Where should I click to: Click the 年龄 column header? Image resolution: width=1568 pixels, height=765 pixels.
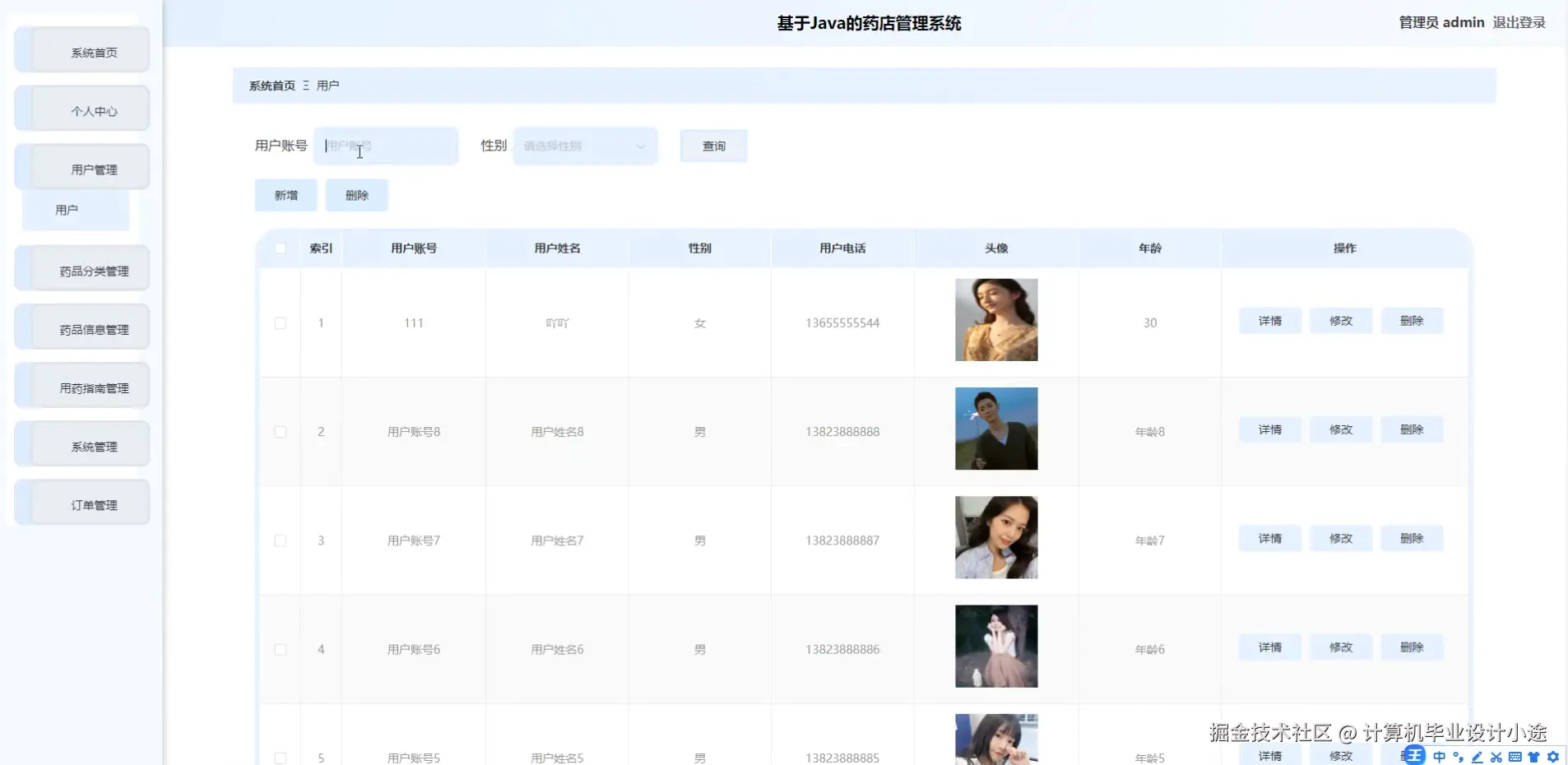[x=1150, y=248]
